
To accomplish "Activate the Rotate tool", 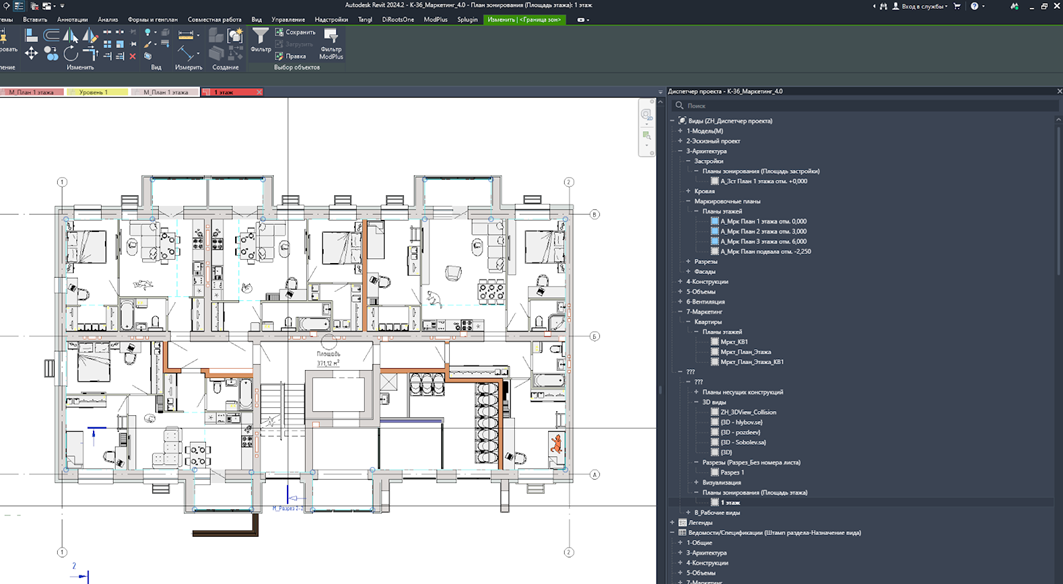I will point(71,53).
